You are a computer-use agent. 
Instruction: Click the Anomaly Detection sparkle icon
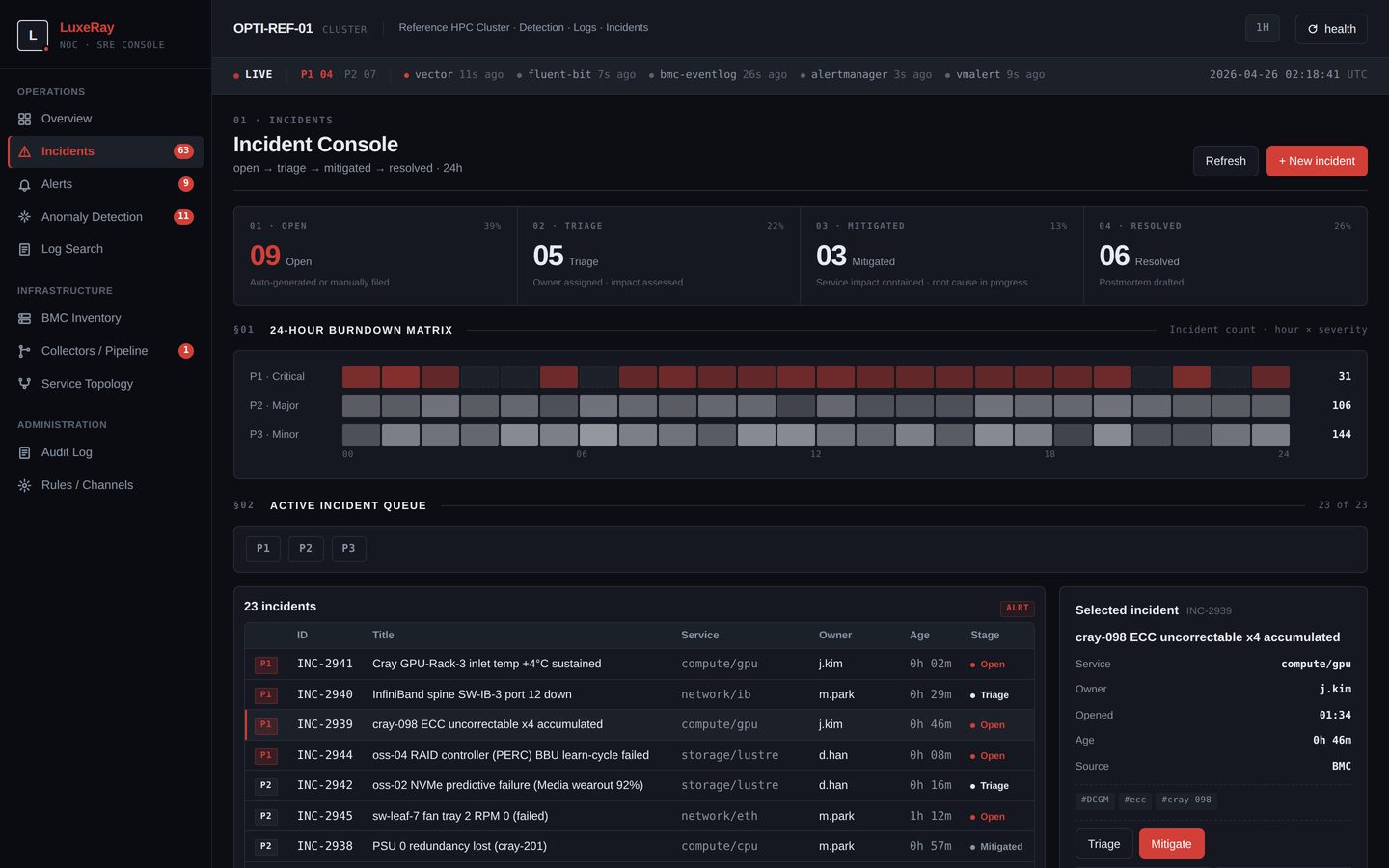click(24, 217)
